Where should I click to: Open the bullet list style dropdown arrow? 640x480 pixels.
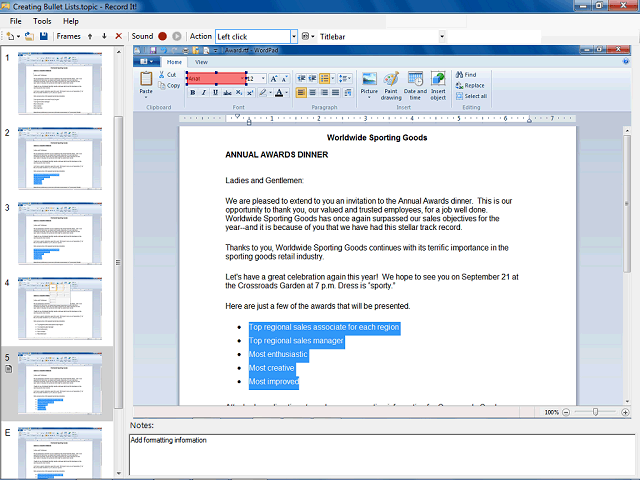click(x=333, y=78)
